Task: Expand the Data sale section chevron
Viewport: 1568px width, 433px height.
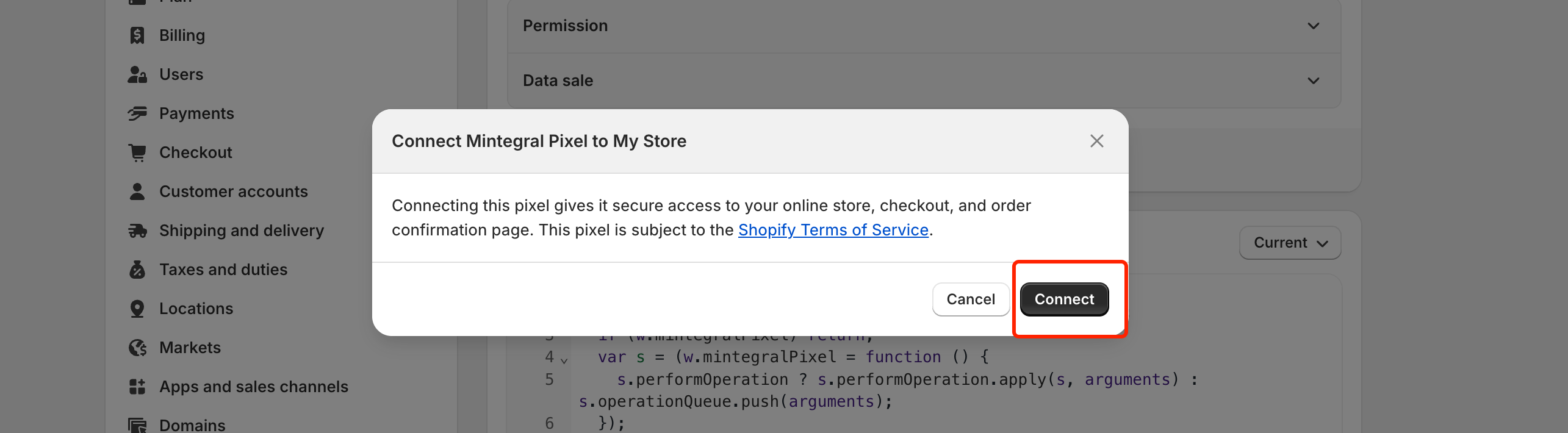Action: [1314, 81]
